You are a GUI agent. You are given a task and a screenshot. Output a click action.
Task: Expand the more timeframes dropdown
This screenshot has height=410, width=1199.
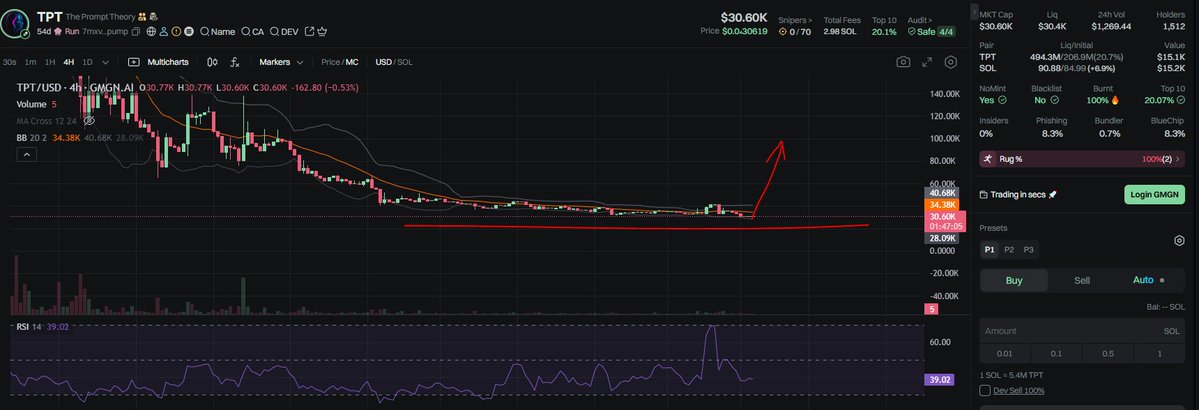point(106,63)
